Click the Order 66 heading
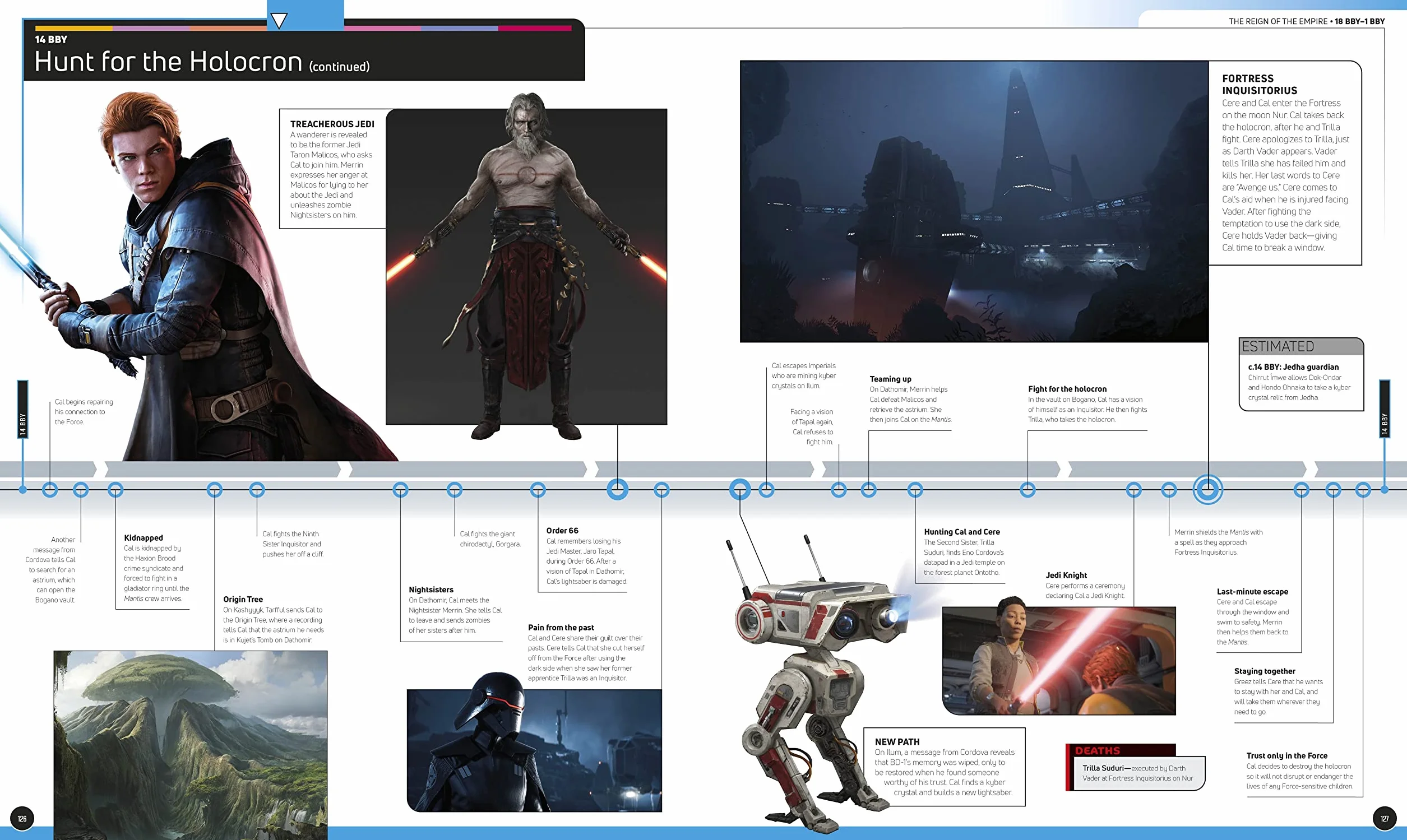Screen dimensions: 1407x840 coord(562,530)
